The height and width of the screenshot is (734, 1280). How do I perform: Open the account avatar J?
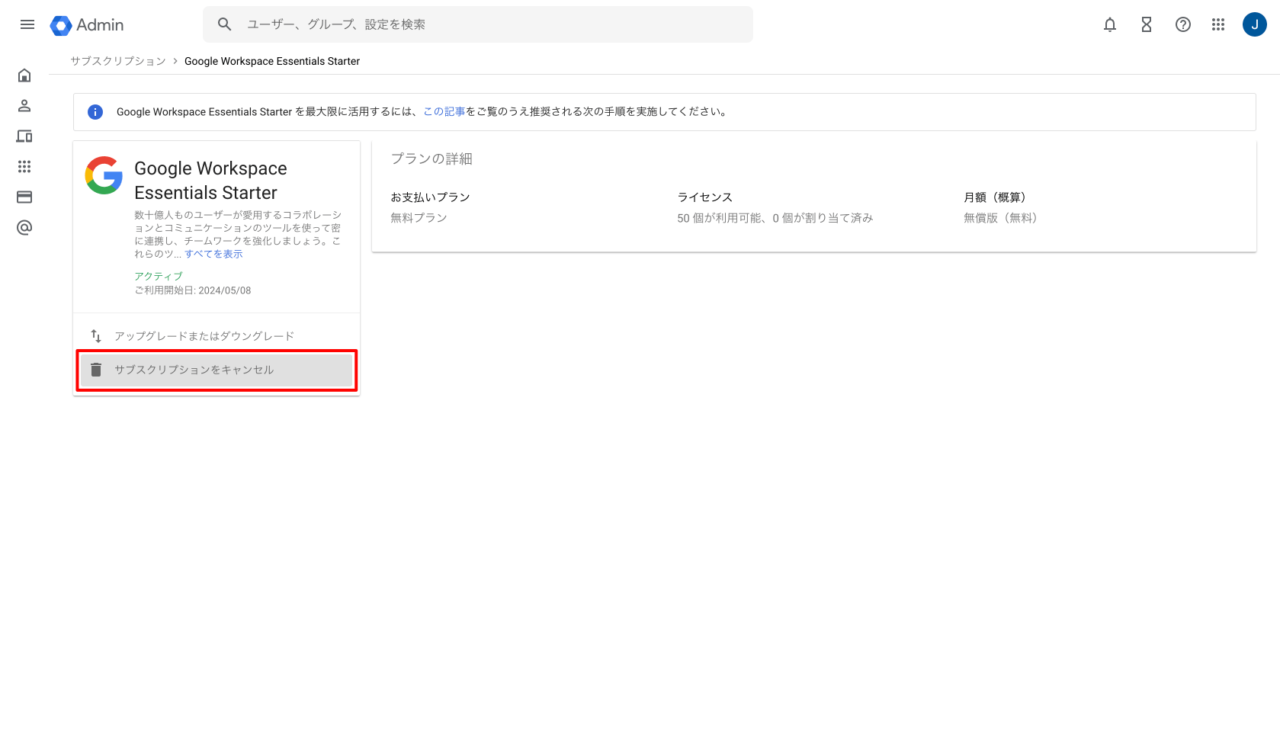point(1254,25)
